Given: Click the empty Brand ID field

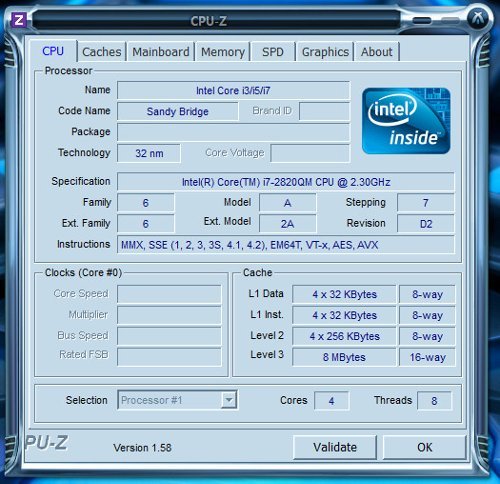Looking at the screenshot, I should 324,111.
